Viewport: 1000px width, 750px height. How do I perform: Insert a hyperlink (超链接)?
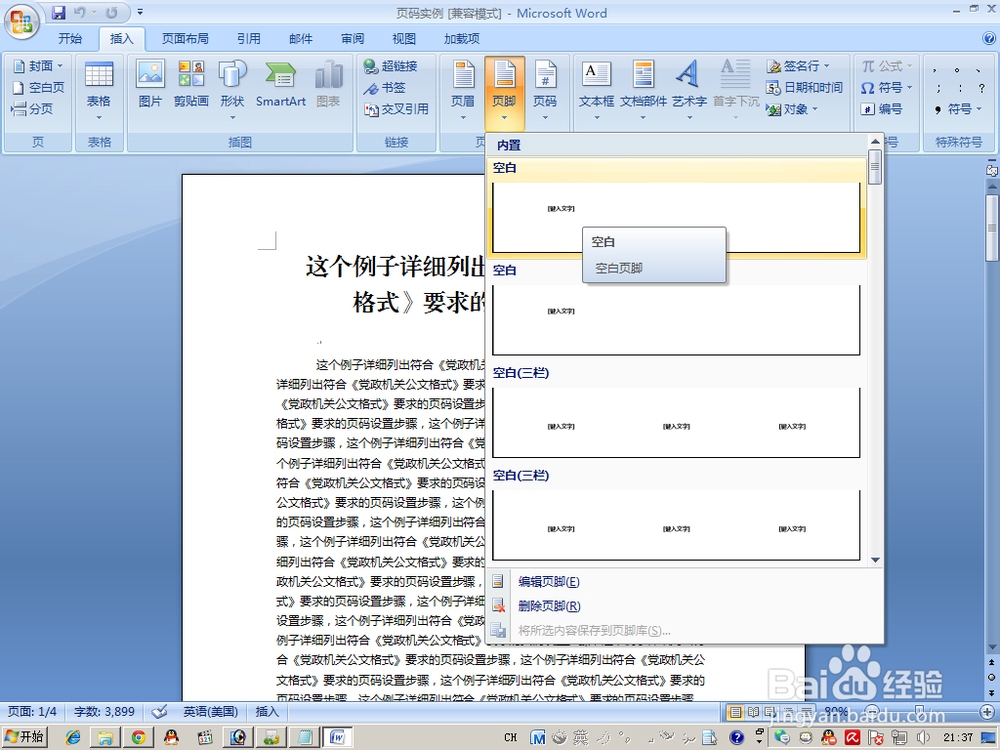(390, 66)
